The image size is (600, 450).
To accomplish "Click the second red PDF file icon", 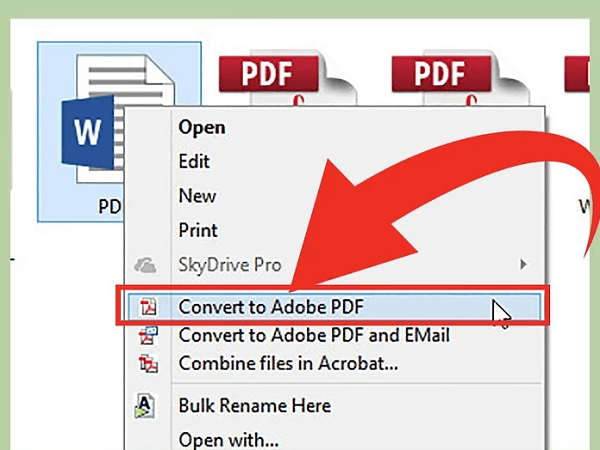I will [x=442, y=80].
